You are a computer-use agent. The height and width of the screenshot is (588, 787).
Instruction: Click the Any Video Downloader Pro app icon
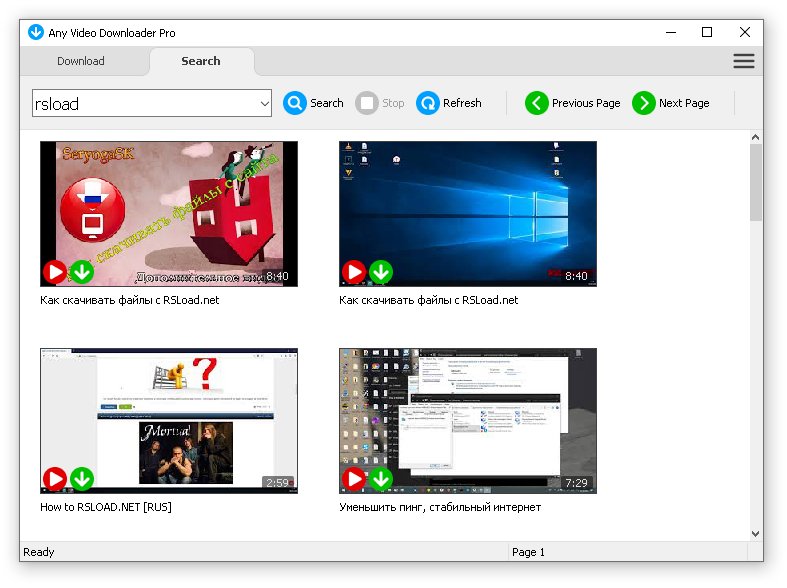coord(36,32)
